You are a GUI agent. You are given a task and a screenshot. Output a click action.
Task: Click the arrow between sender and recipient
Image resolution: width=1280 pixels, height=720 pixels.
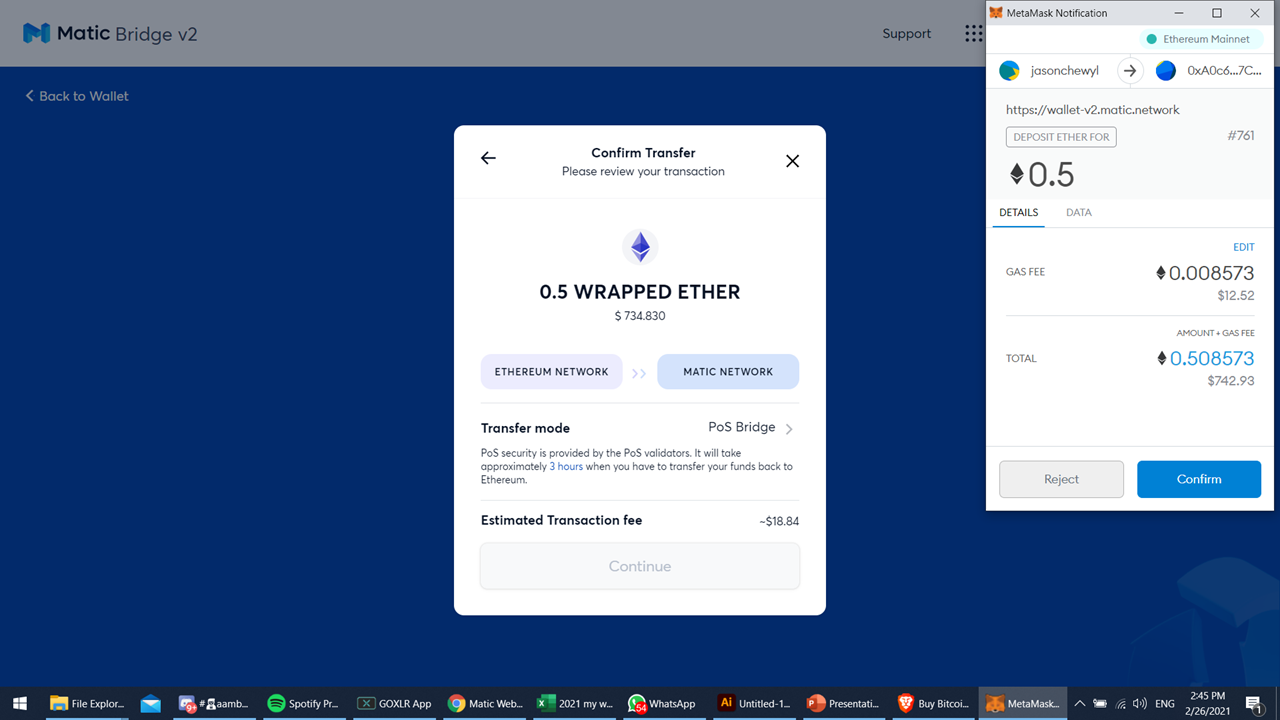[1130, 71]
